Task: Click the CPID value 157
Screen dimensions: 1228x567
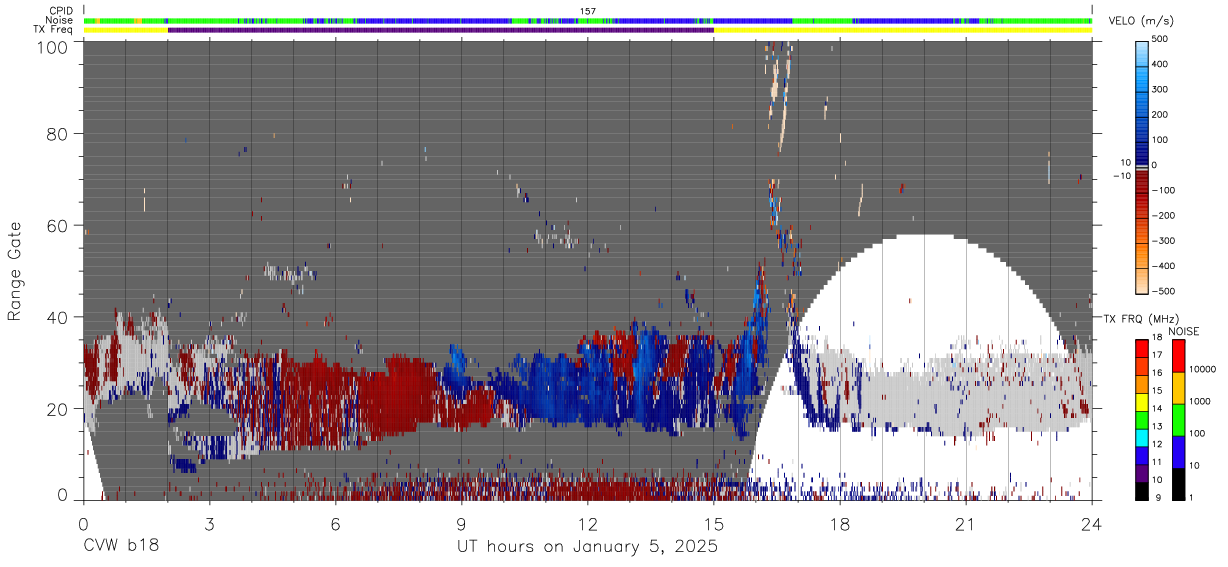Action: (587, 11)
